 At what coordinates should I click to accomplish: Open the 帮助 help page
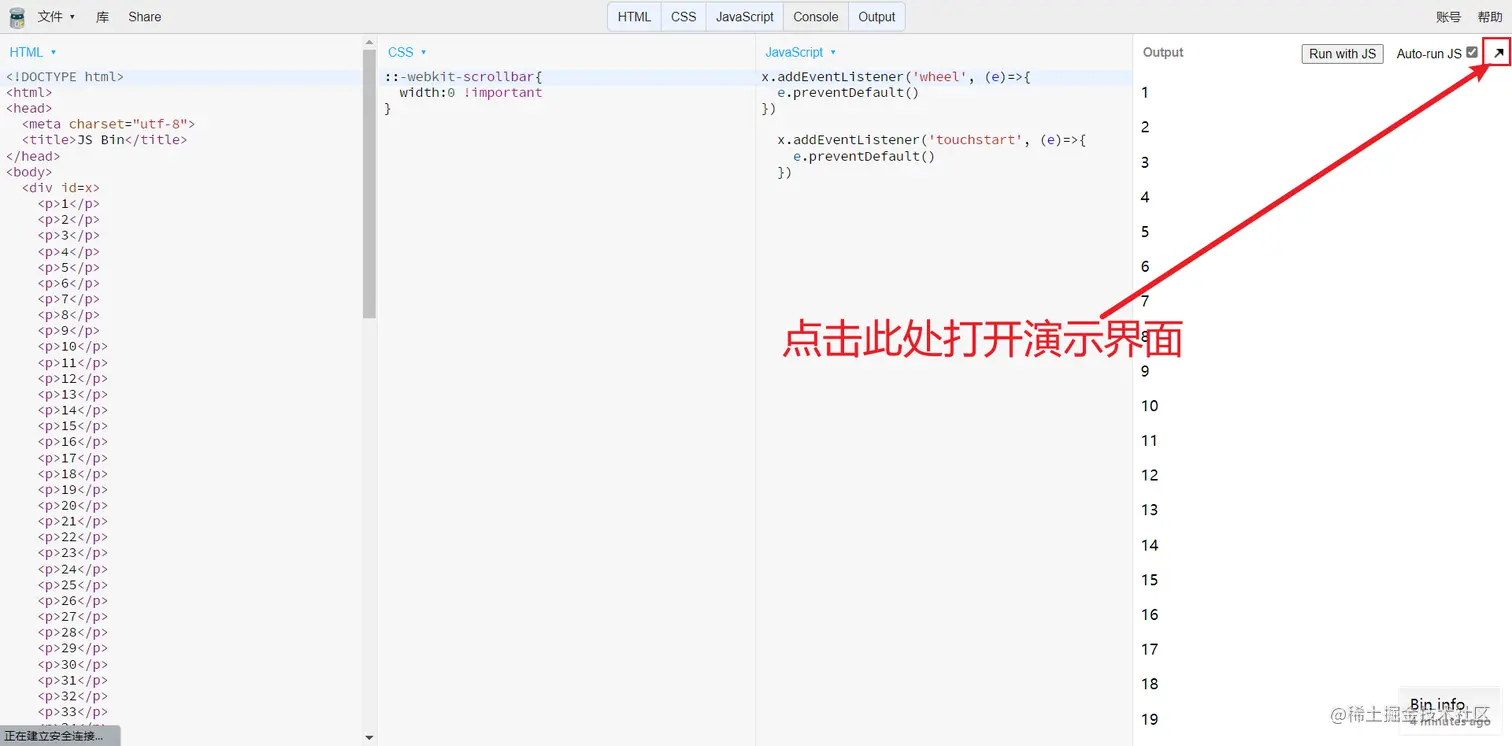[x=1490, y=16]
